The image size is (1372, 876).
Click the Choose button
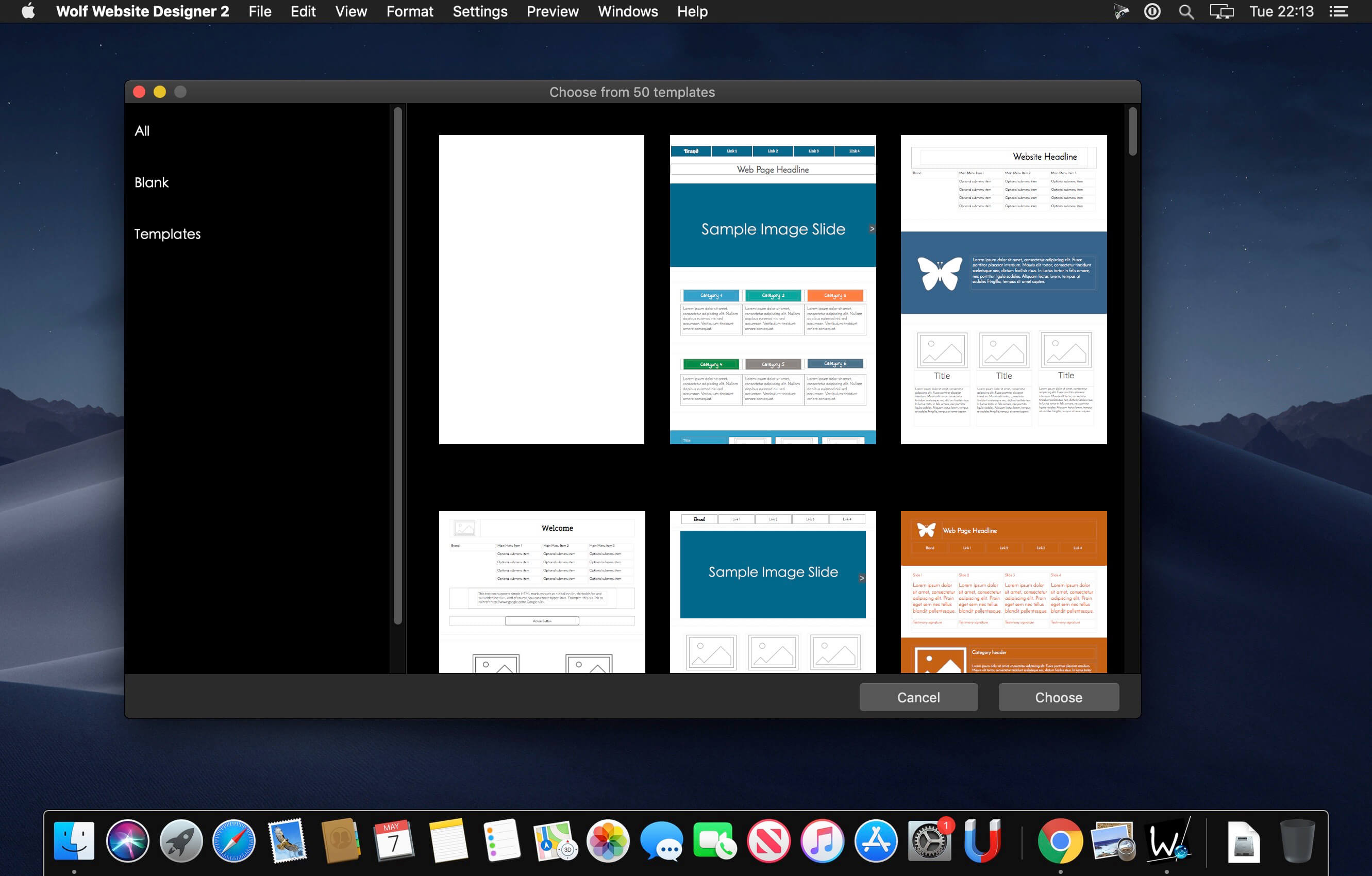pos(1059,697)
